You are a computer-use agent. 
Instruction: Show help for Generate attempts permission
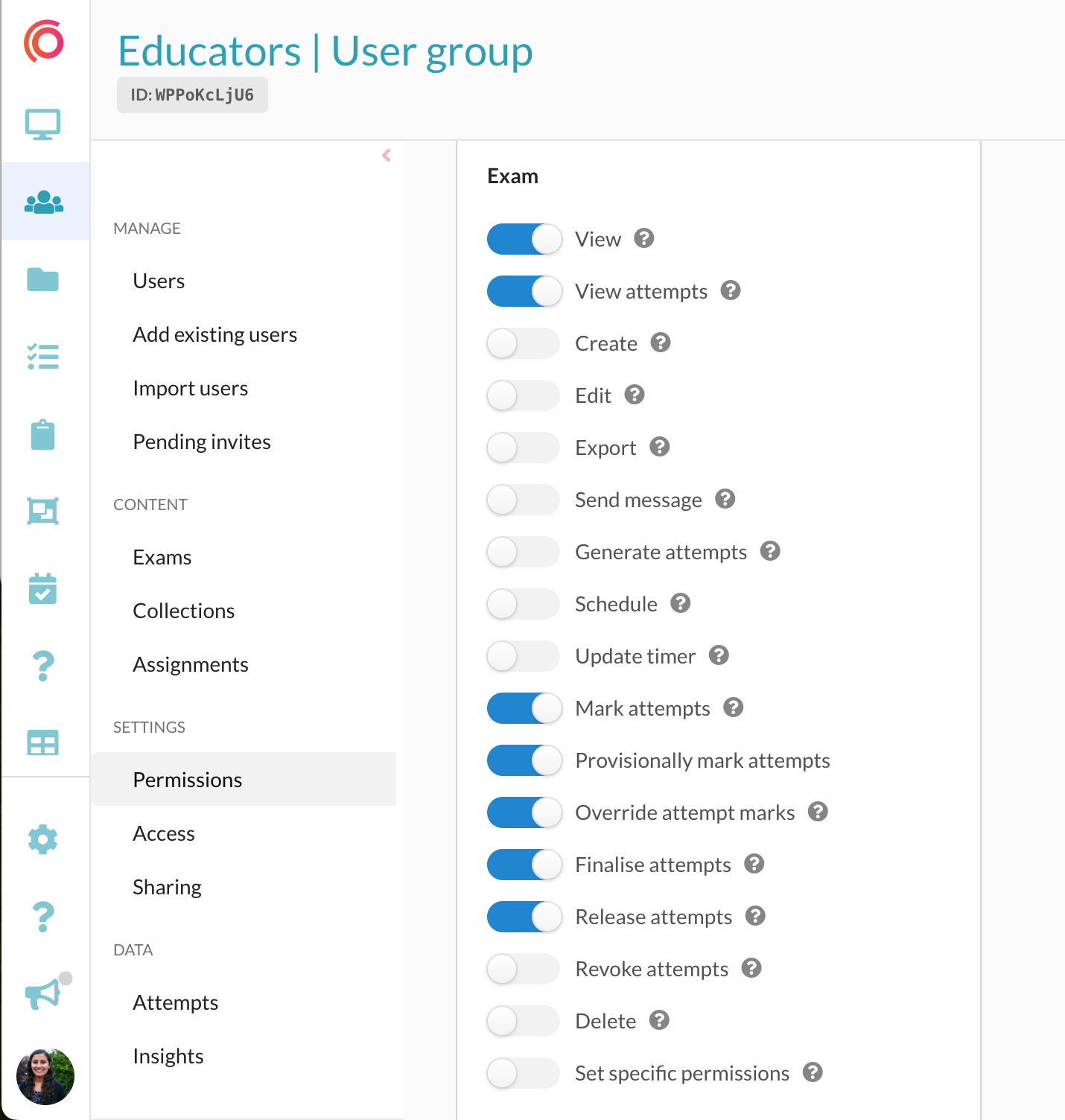coord(770,551)
